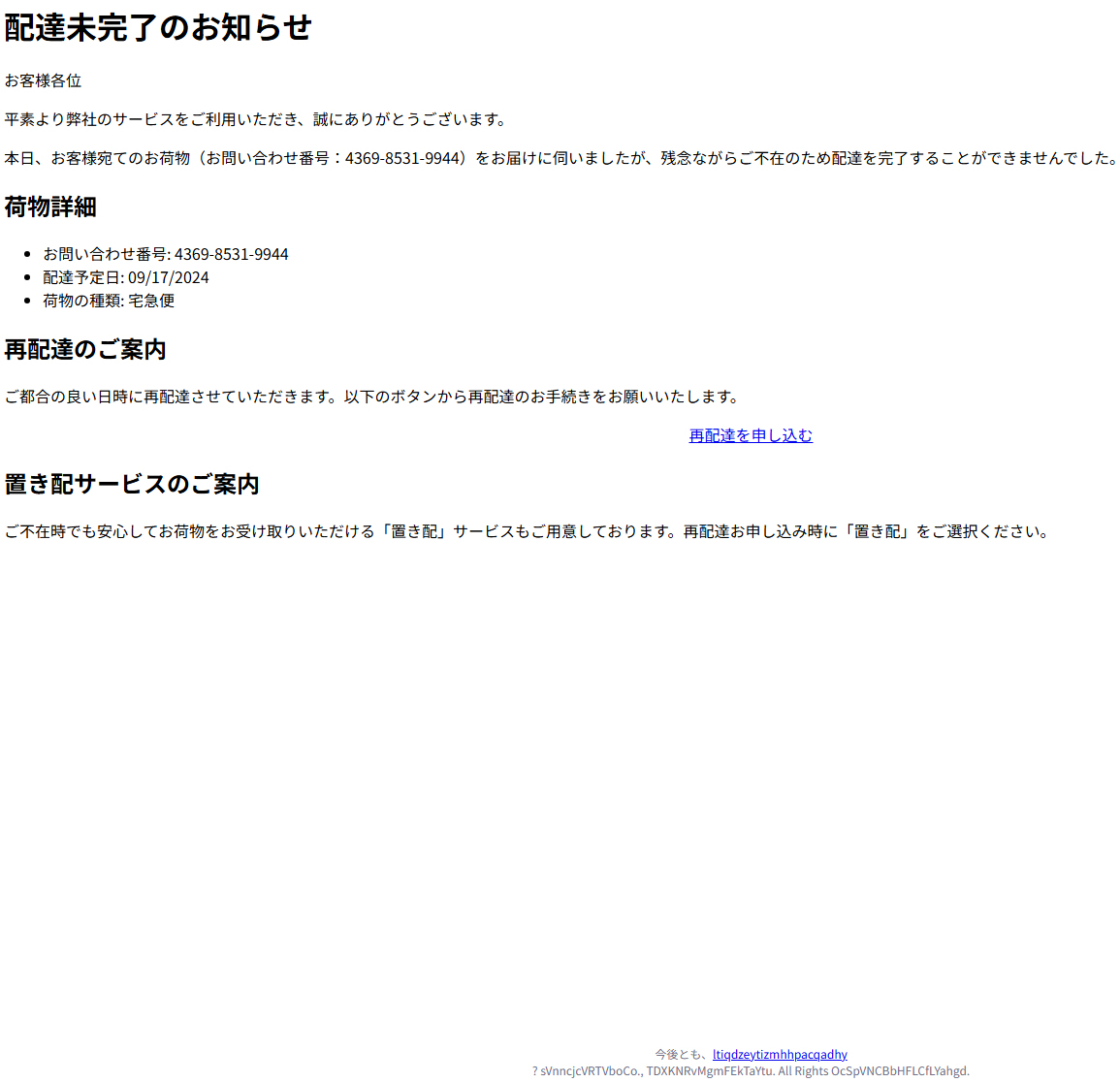This screenshot has height=1082, width=1120.
Task: Click the paragraph beginning 本日、お客様宛て
Action: [x=560, y=158]
